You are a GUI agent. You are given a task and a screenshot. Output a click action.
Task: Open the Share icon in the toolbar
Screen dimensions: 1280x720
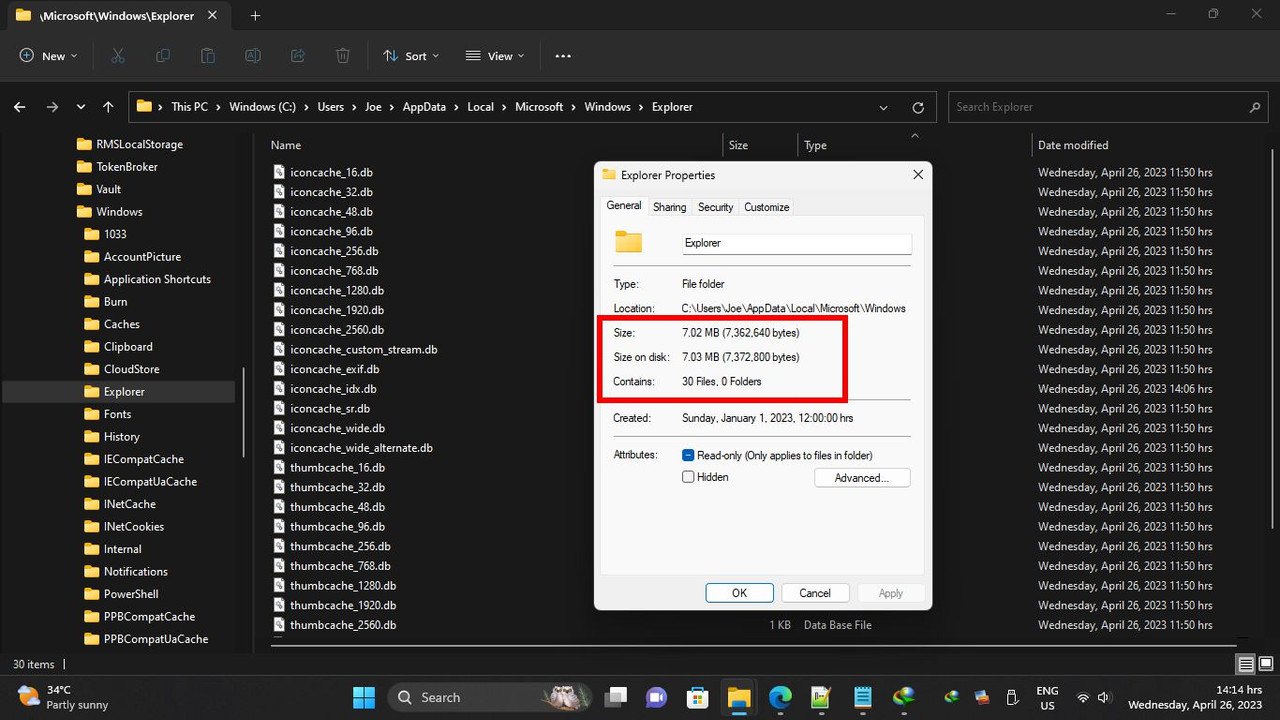coord(297,55)
